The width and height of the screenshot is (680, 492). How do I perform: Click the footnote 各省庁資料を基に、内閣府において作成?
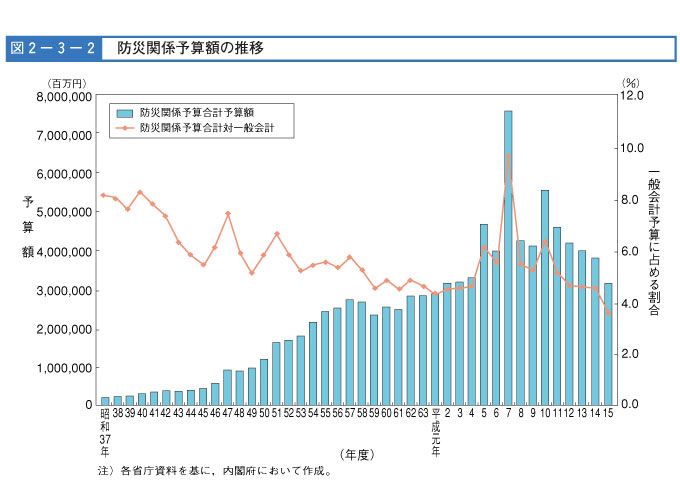(226, 471)
